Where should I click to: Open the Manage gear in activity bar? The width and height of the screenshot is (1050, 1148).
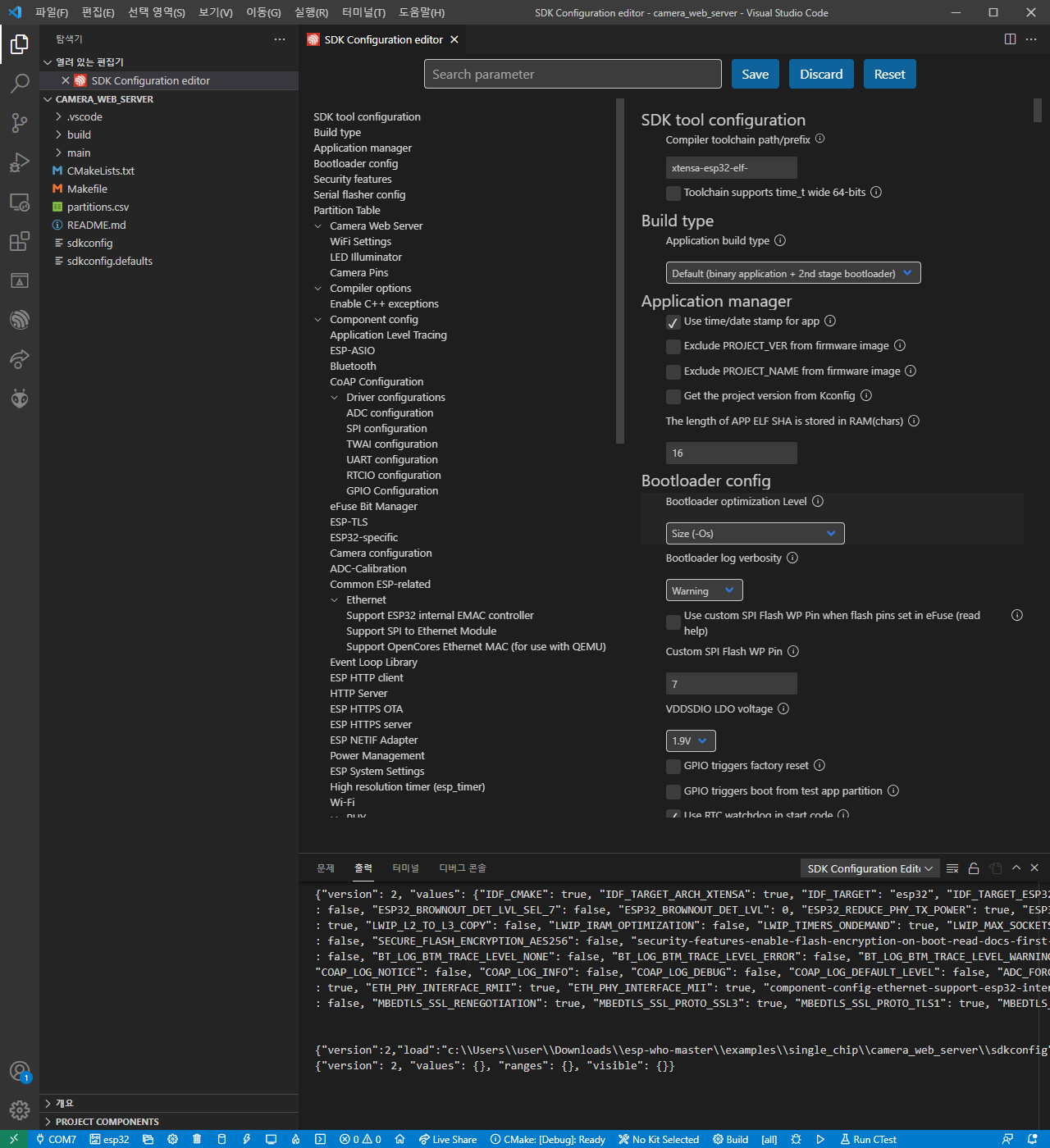coord(20,1110)
